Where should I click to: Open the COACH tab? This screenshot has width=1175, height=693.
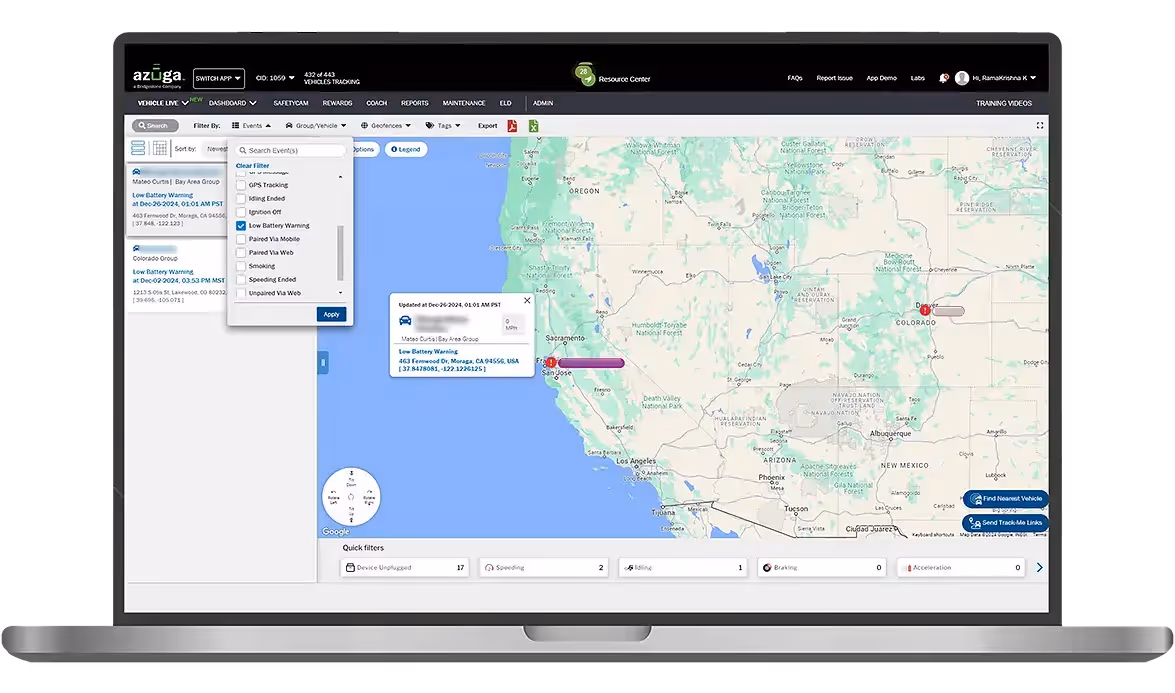[376, 103]
